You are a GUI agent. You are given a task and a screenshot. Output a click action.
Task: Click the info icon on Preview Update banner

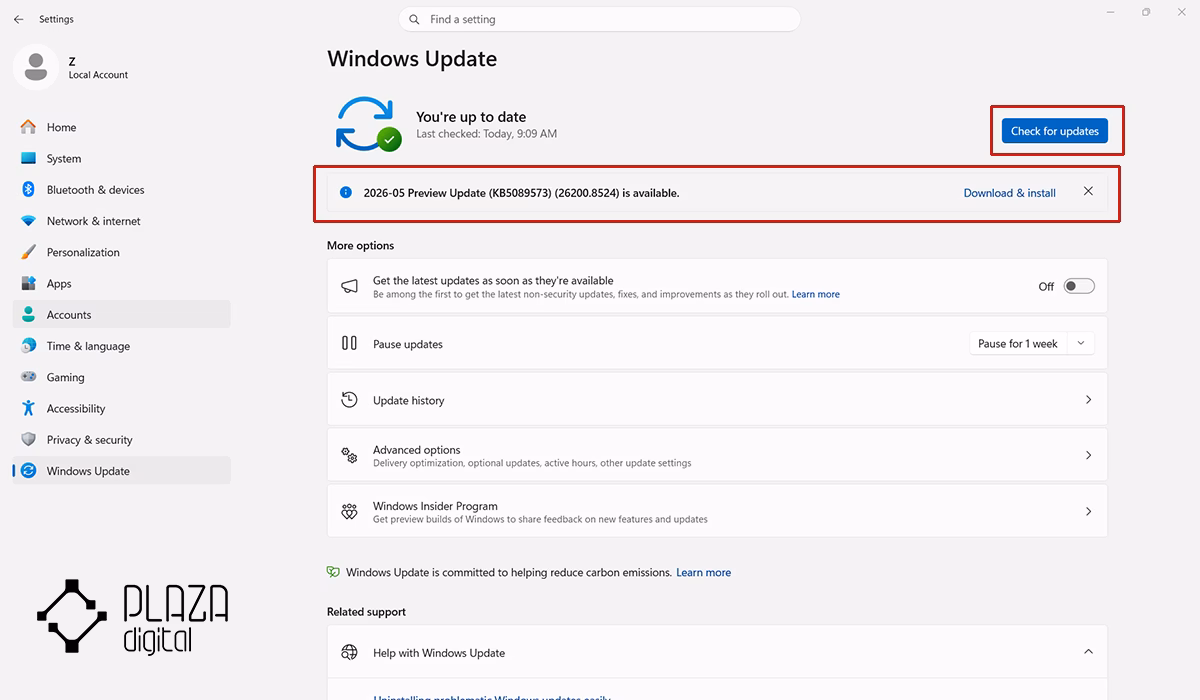pos(346,192)
